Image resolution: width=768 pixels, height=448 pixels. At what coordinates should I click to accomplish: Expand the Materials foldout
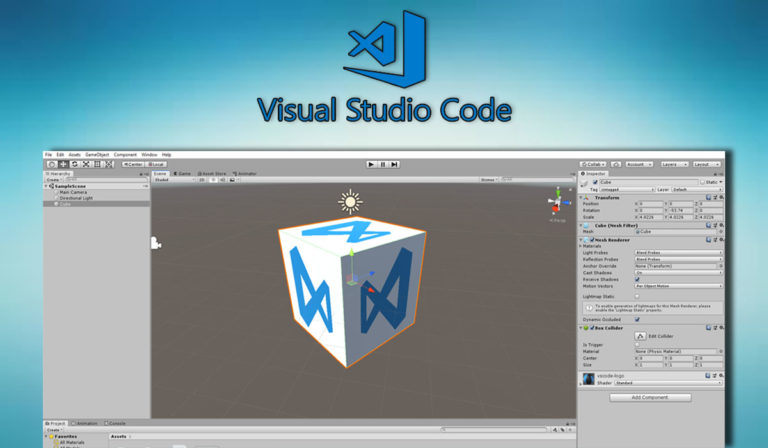(x=581, y=246)
